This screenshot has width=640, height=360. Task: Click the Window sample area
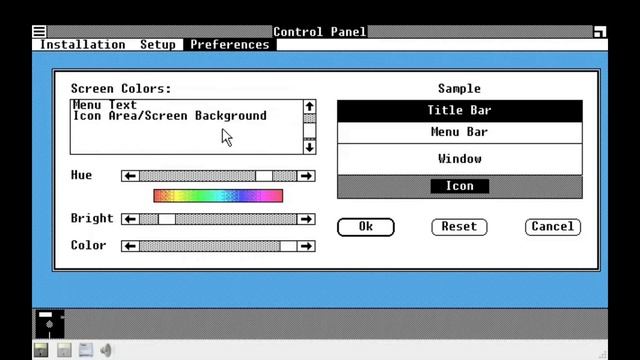pos(460,159)
